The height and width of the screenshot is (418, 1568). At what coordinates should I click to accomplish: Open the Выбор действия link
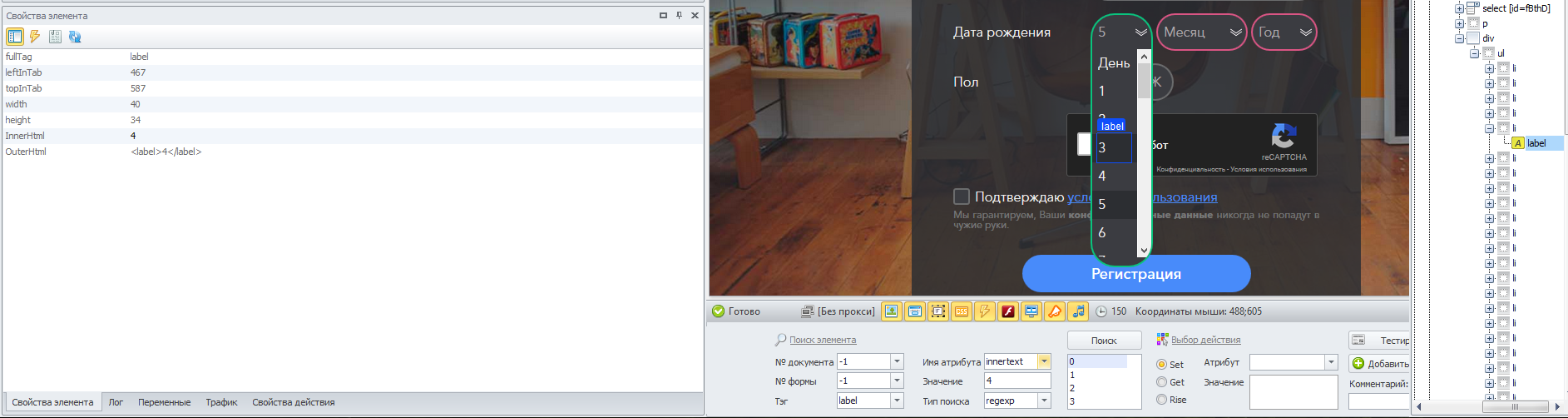pos(1205,340)
